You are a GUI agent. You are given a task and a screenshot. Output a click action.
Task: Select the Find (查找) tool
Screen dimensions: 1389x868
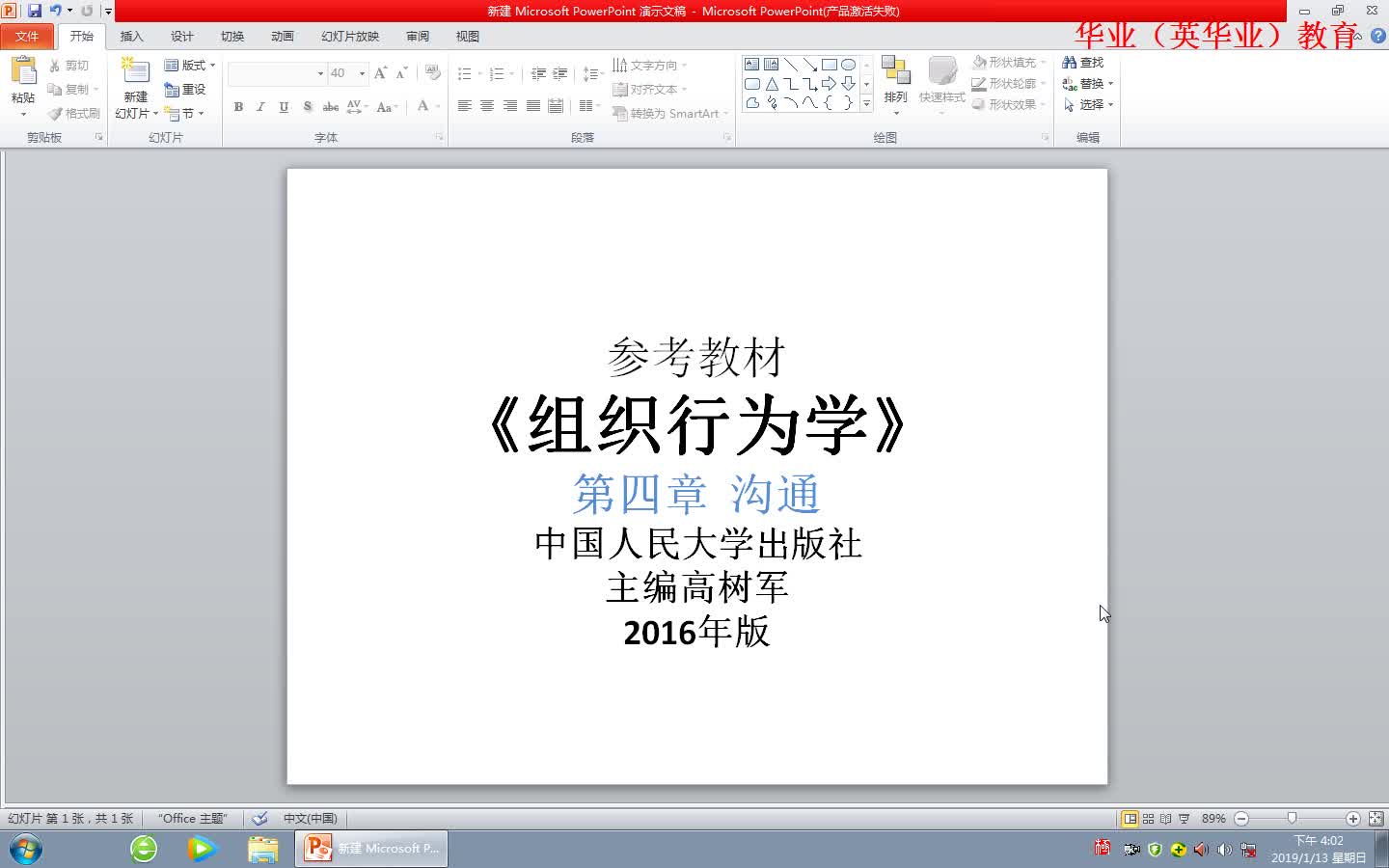tap(1086, 61)
